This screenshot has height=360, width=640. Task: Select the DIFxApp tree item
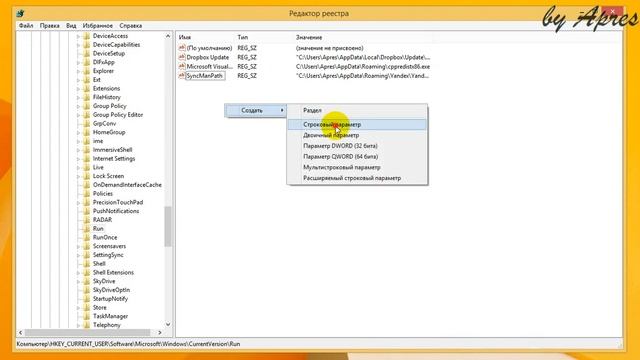coord(103,62)
